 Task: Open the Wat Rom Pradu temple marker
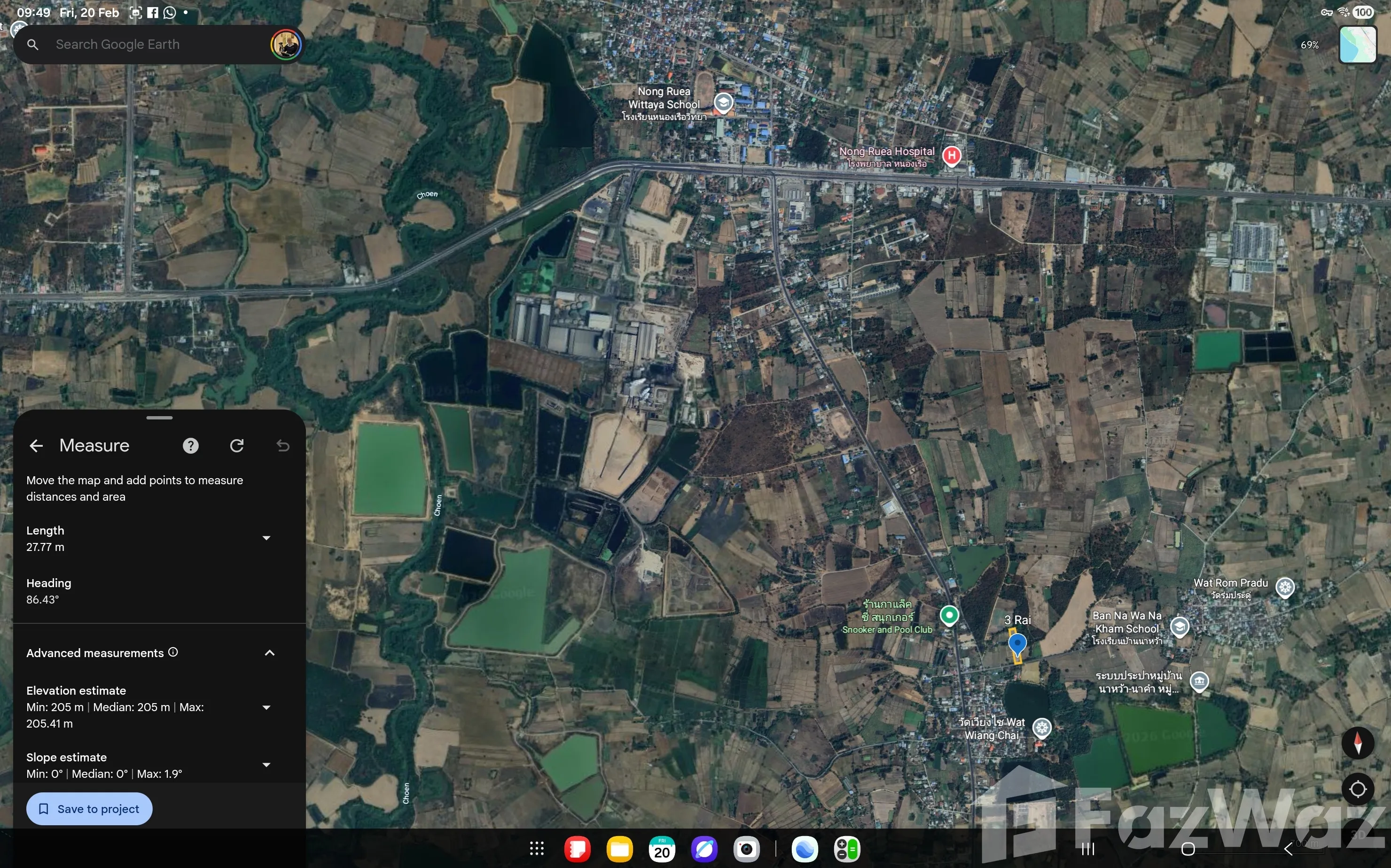[x=1285, y=587]
